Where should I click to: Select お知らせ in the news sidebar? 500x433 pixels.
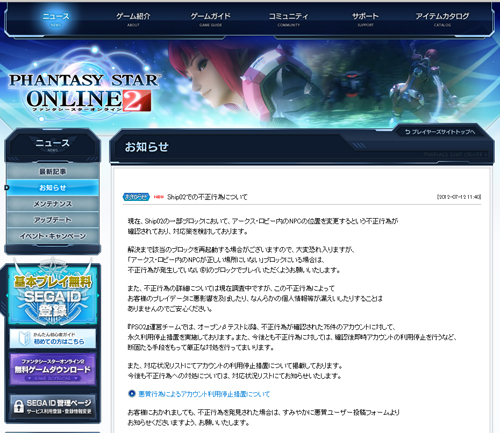click(x=53, y=188)
